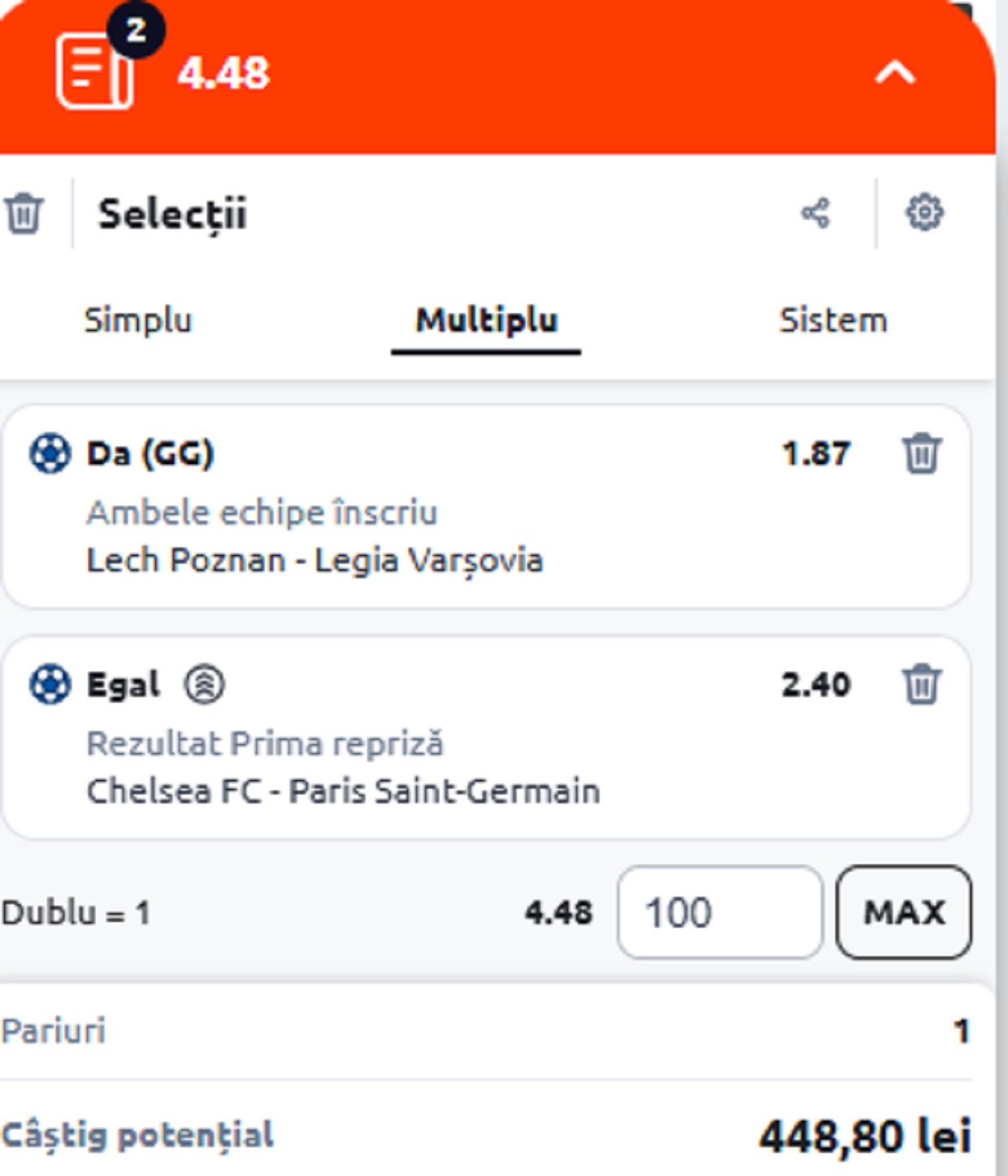Open bet slip settings gear

pyautogui.click(x=924, y=214)
